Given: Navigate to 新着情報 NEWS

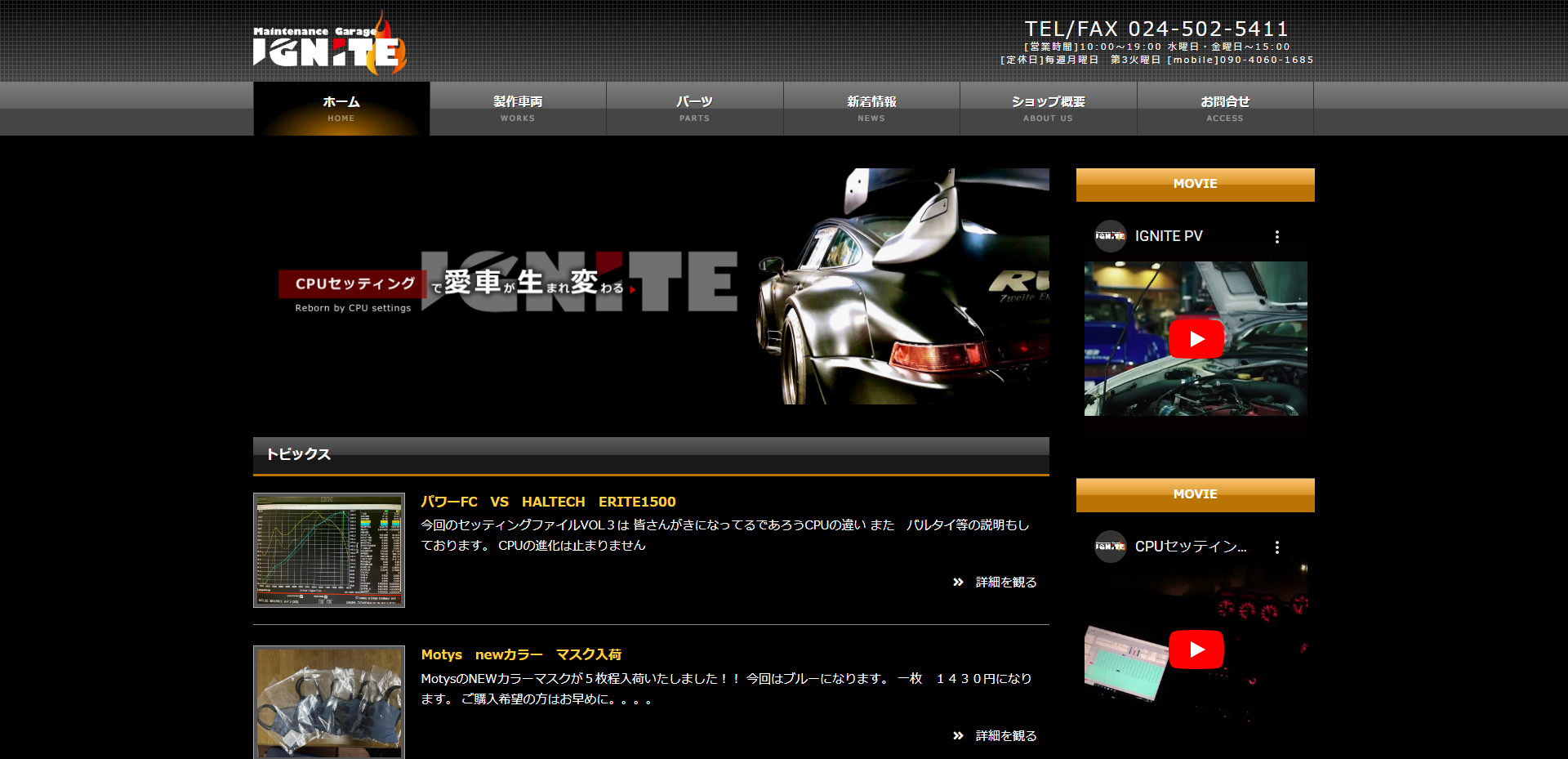Looking at the screenshot, I should click(x=871, y=109).
